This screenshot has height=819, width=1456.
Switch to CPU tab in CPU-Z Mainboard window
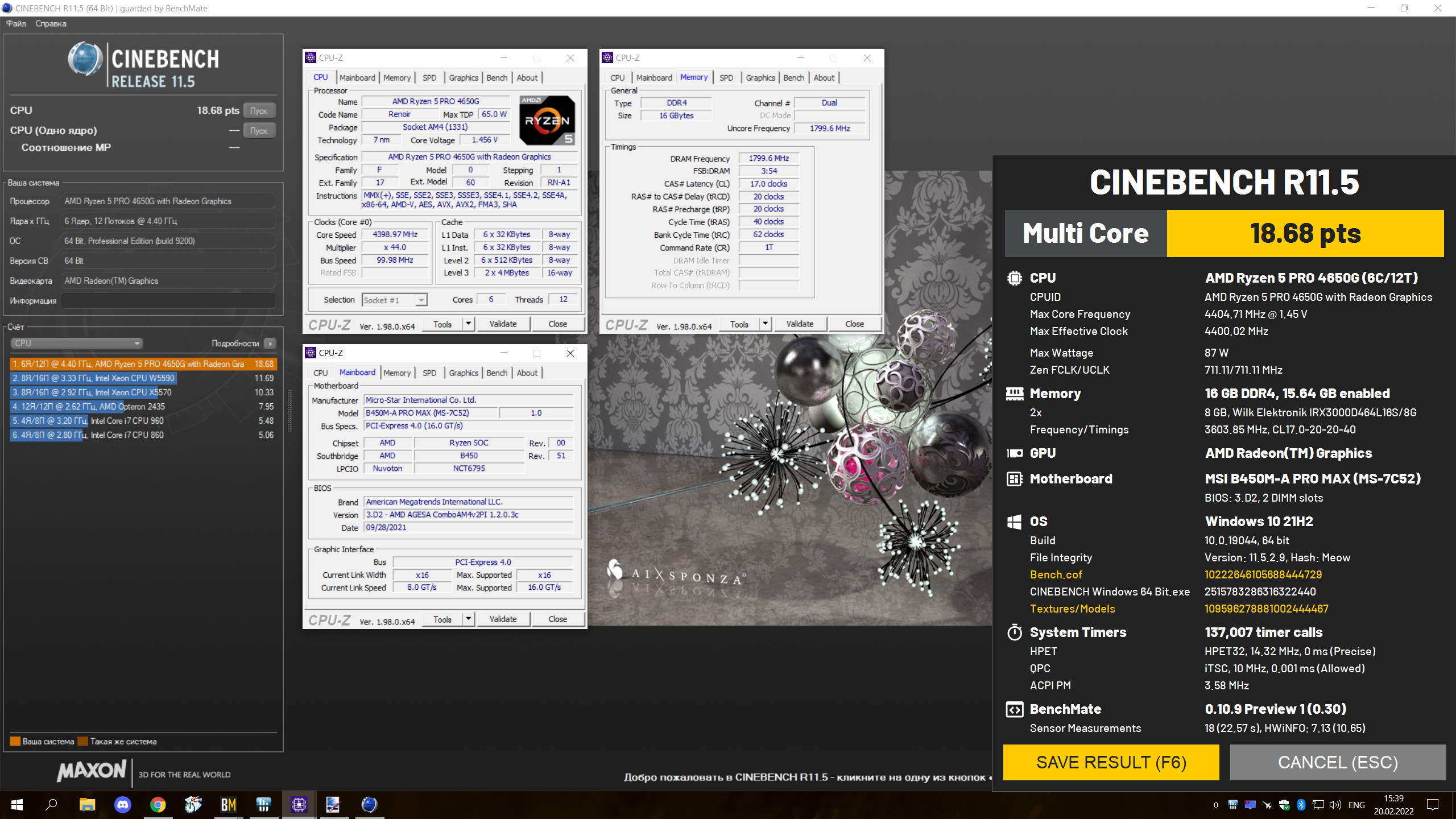[x=321, y=373]
